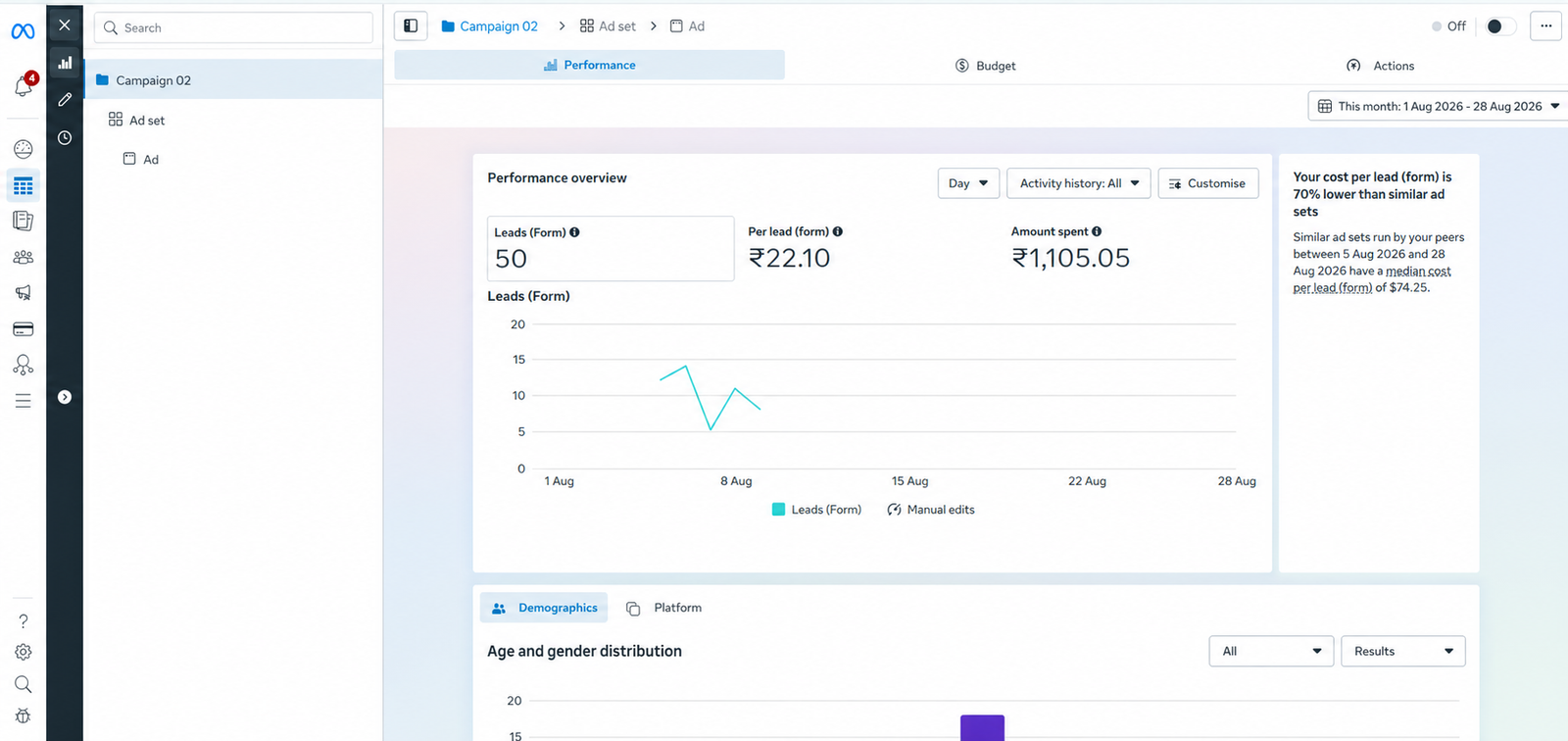
Task: Click the info icon beside Per lead (form)
Action: 838,231
